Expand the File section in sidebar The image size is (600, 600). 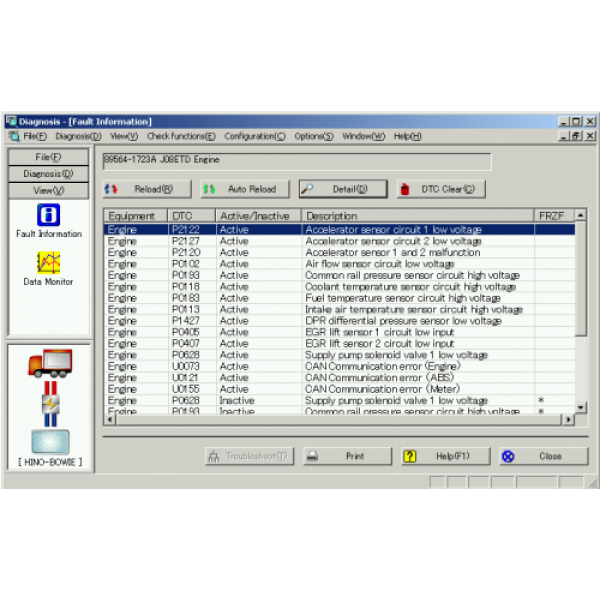48,157
